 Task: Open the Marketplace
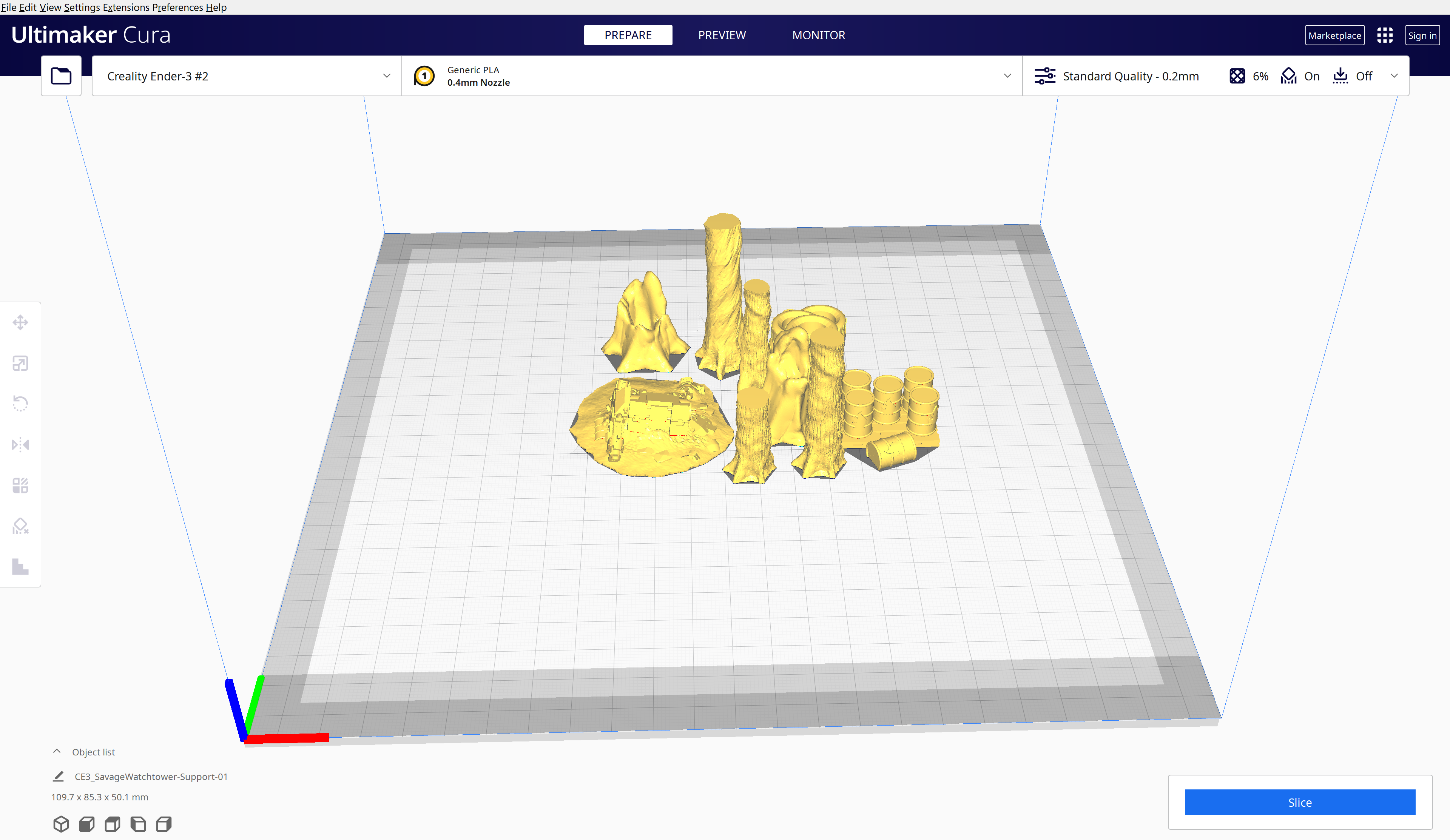click(x=1334, y=35)
